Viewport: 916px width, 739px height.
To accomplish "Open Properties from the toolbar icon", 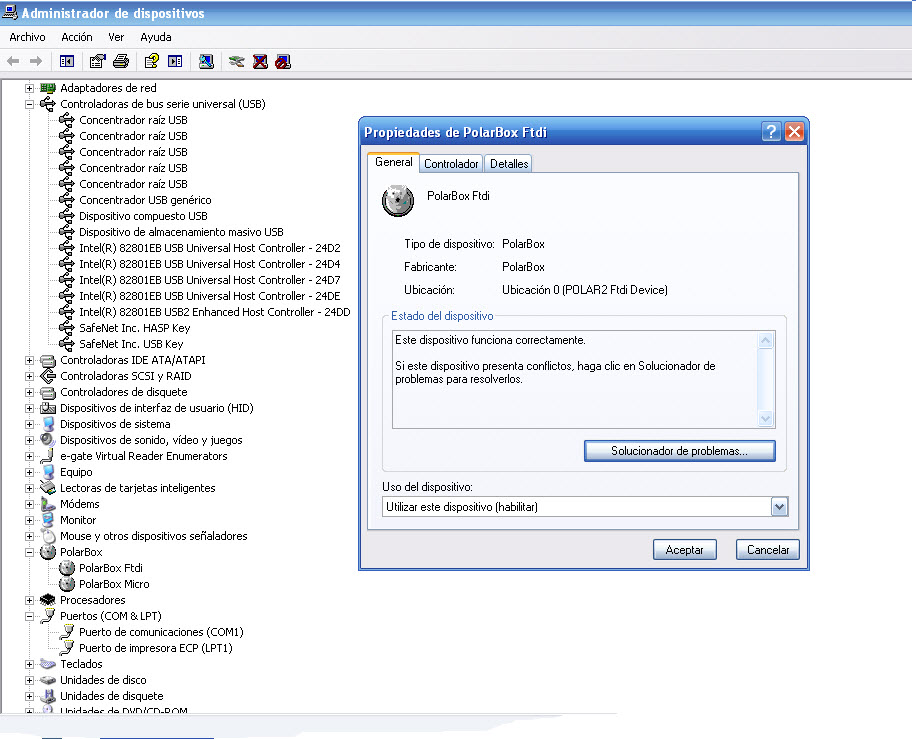I will pyautogui.click(x=97, y=61).
